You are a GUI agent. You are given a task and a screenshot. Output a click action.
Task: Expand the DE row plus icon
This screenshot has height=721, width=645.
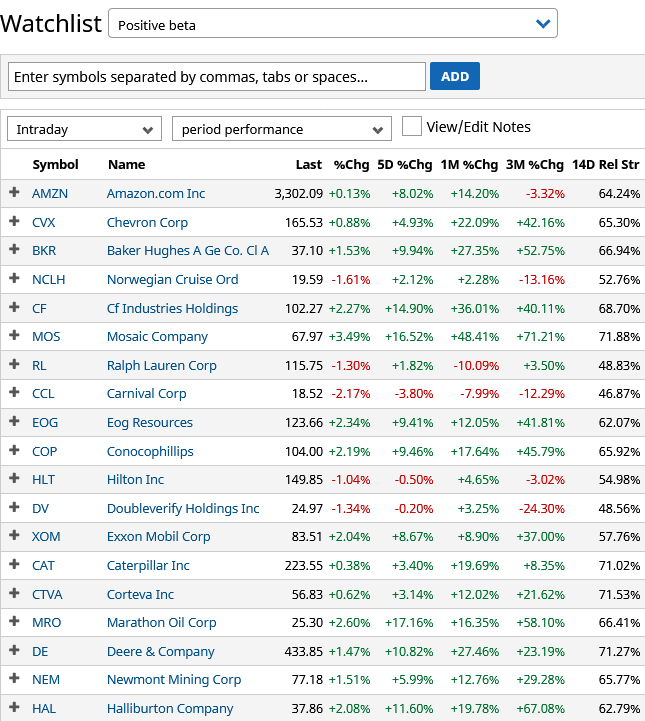14,650
